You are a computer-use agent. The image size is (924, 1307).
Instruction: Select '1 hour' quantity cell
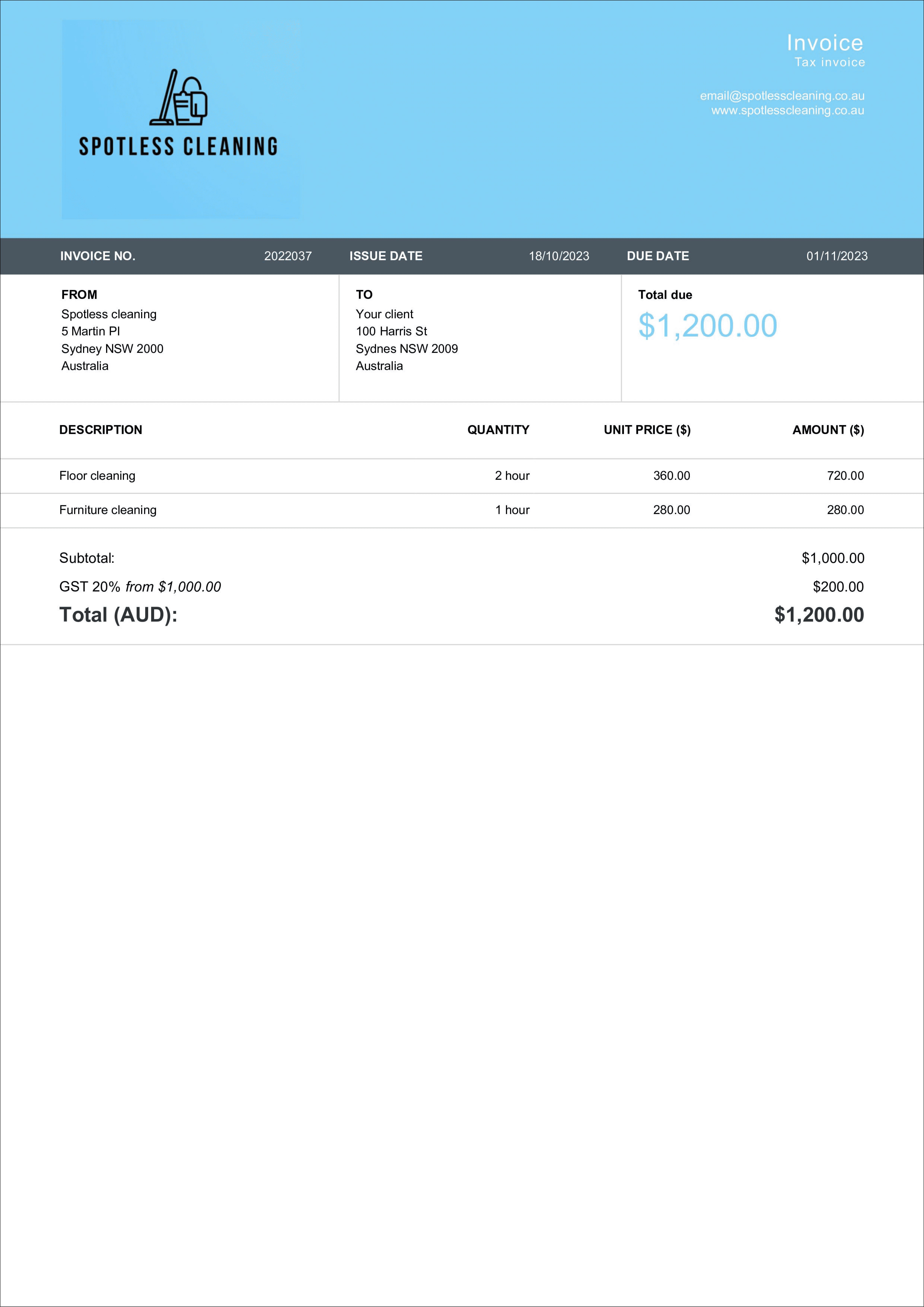click(512, 510)
